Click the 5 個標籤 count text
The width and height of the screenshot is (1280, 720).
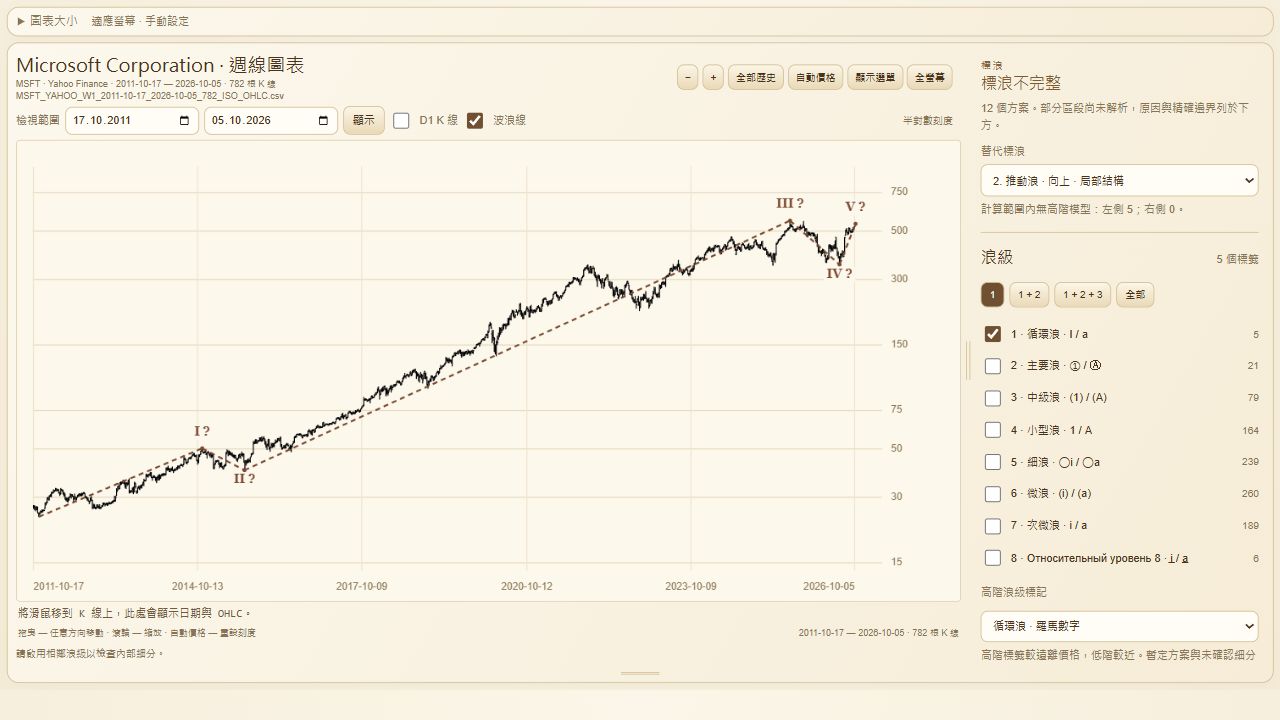[1237, 259]
